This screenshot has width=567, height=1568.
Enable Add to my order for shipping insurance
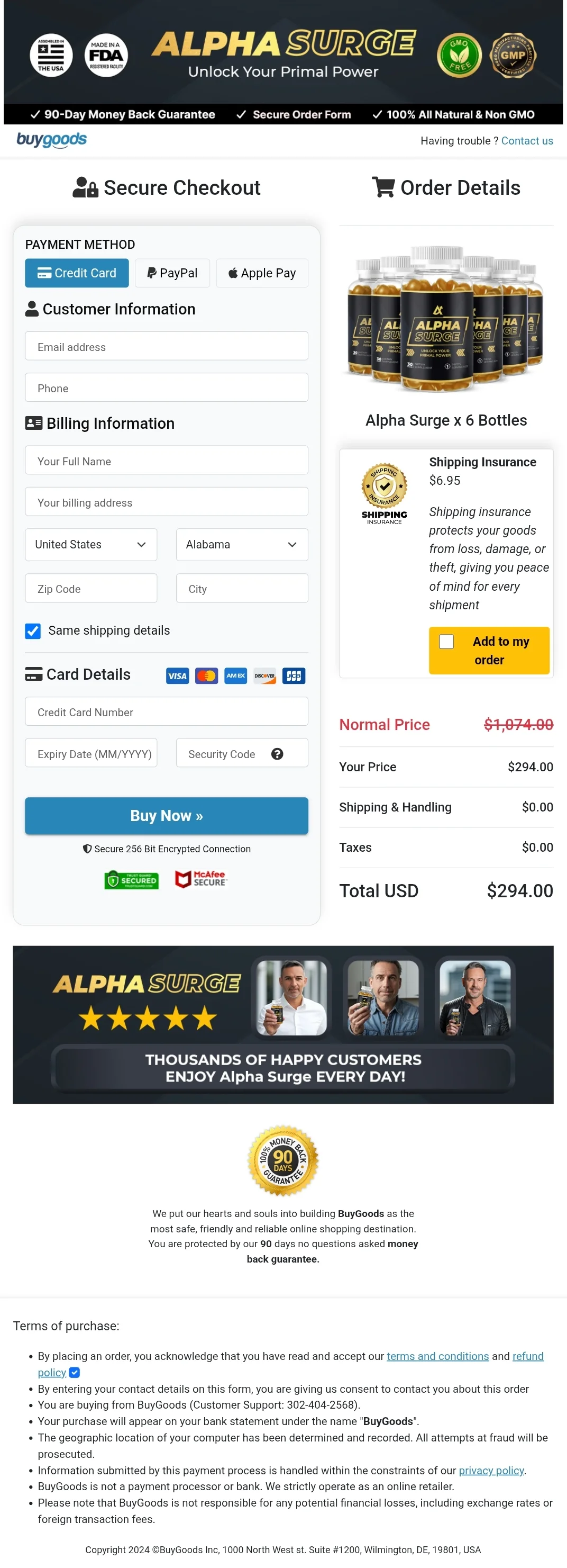click(x=446, y=642)
